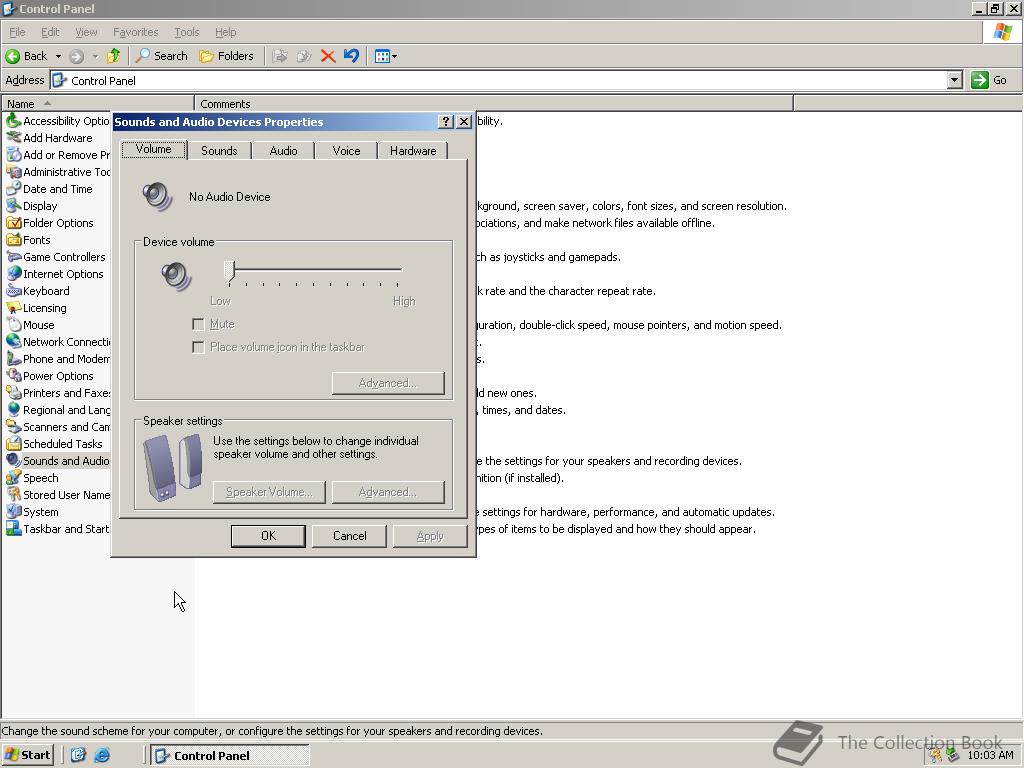Select the Internet Options icon
Screen dimensions: 1024x768
14,274
